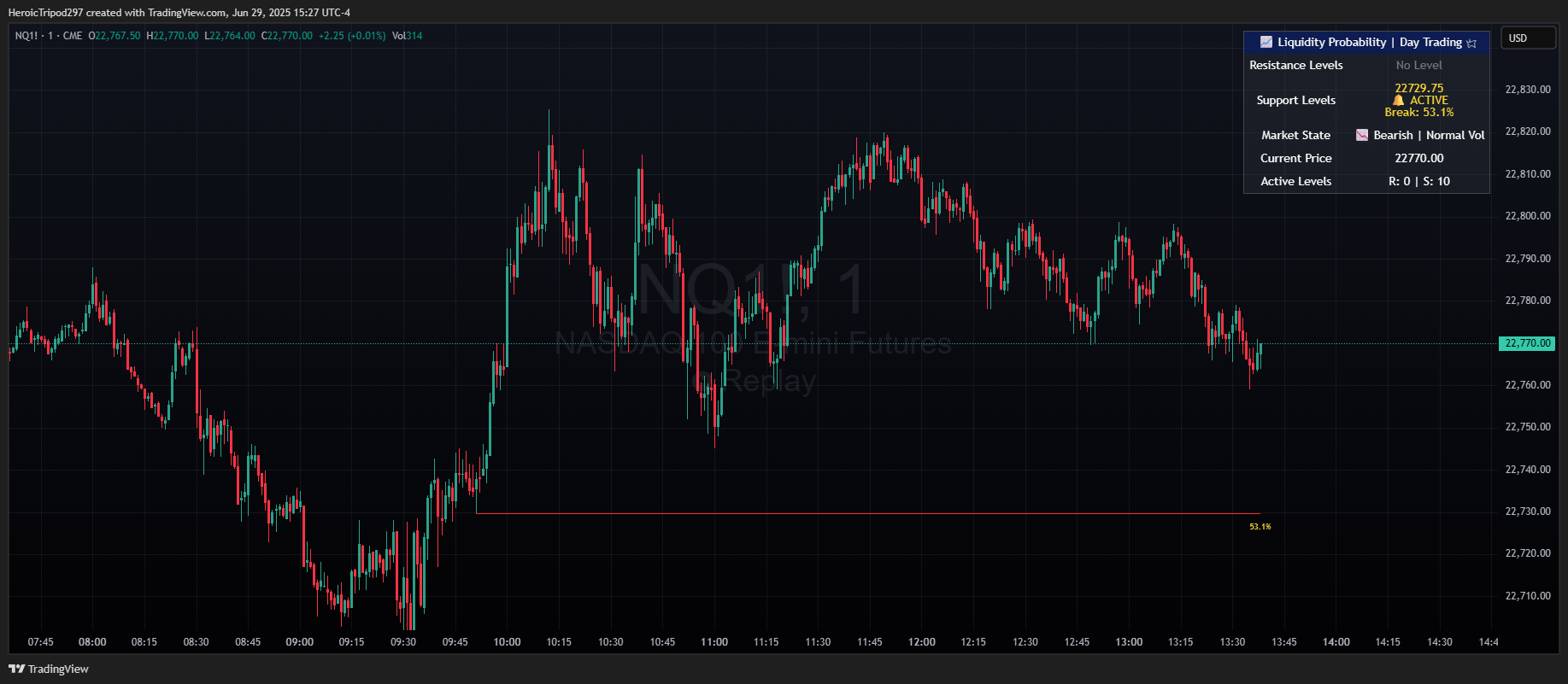This screenshot has height=684, width=1568.
Task: Open the USD currency selector
Action: tap(1529, 38)
